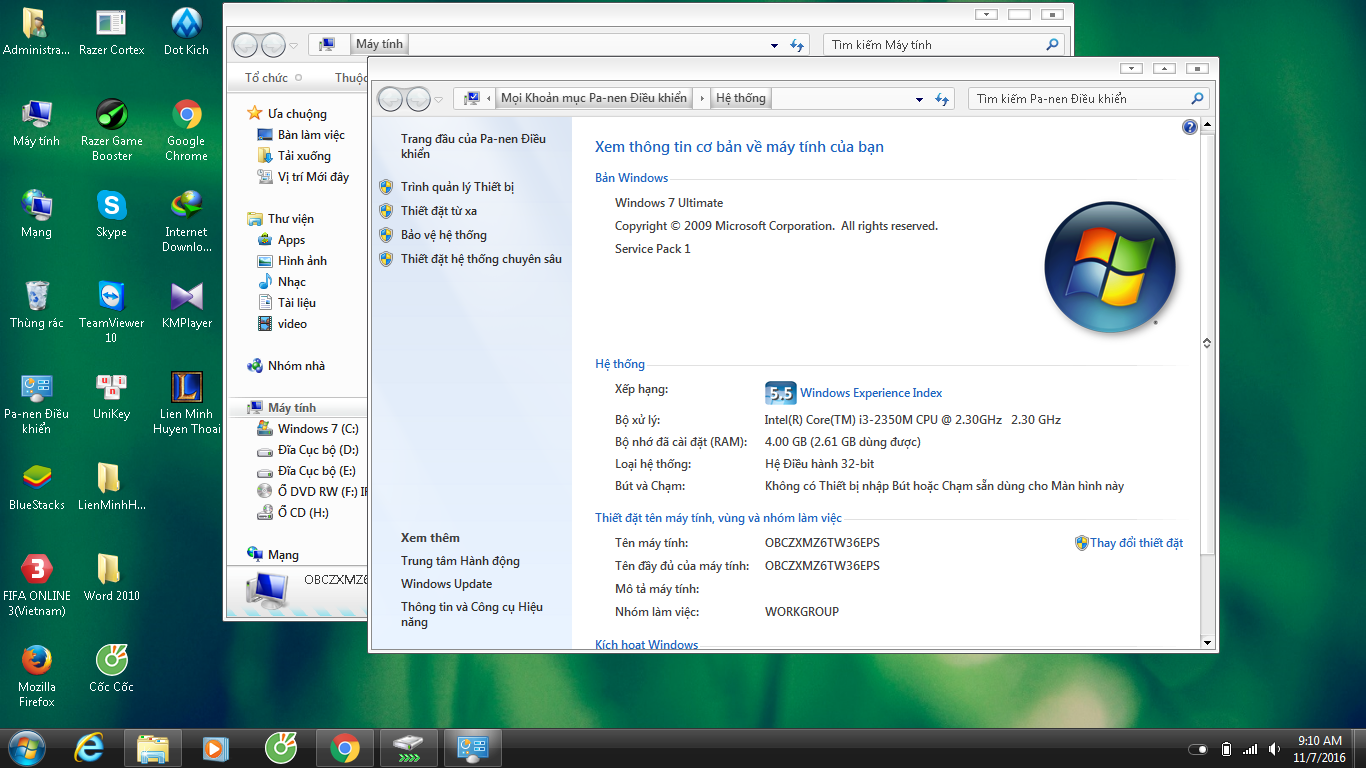
Task: Open recent pages dropdown in System window
Action: click(x=439, y=99)
